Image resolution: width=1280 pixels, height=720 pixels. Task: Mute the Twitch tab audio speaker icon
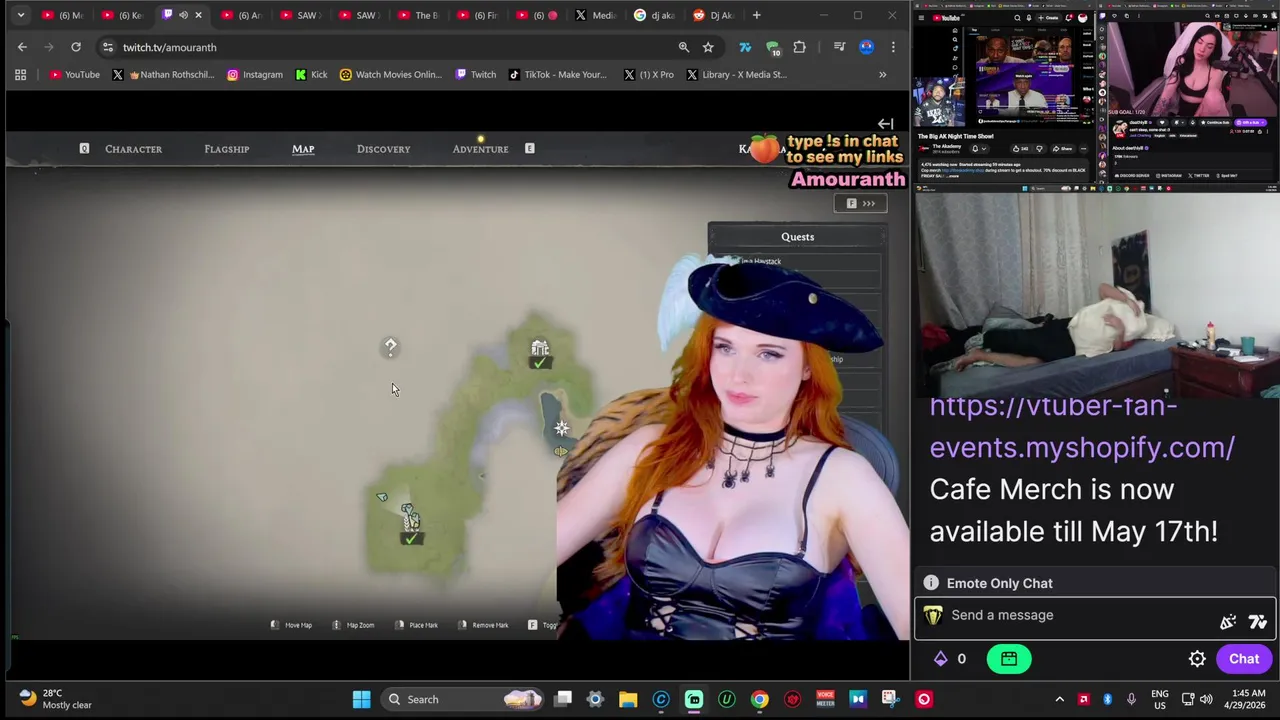point(183,15)
